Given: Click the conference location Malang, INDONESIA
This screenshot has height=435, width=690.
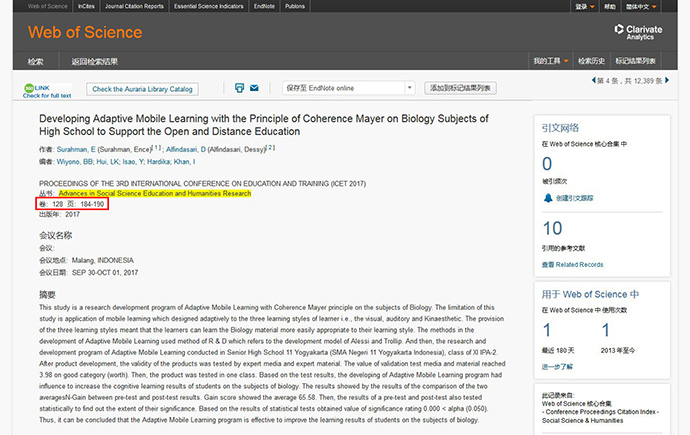Looking at the screenshot, I should pos(103,260).
